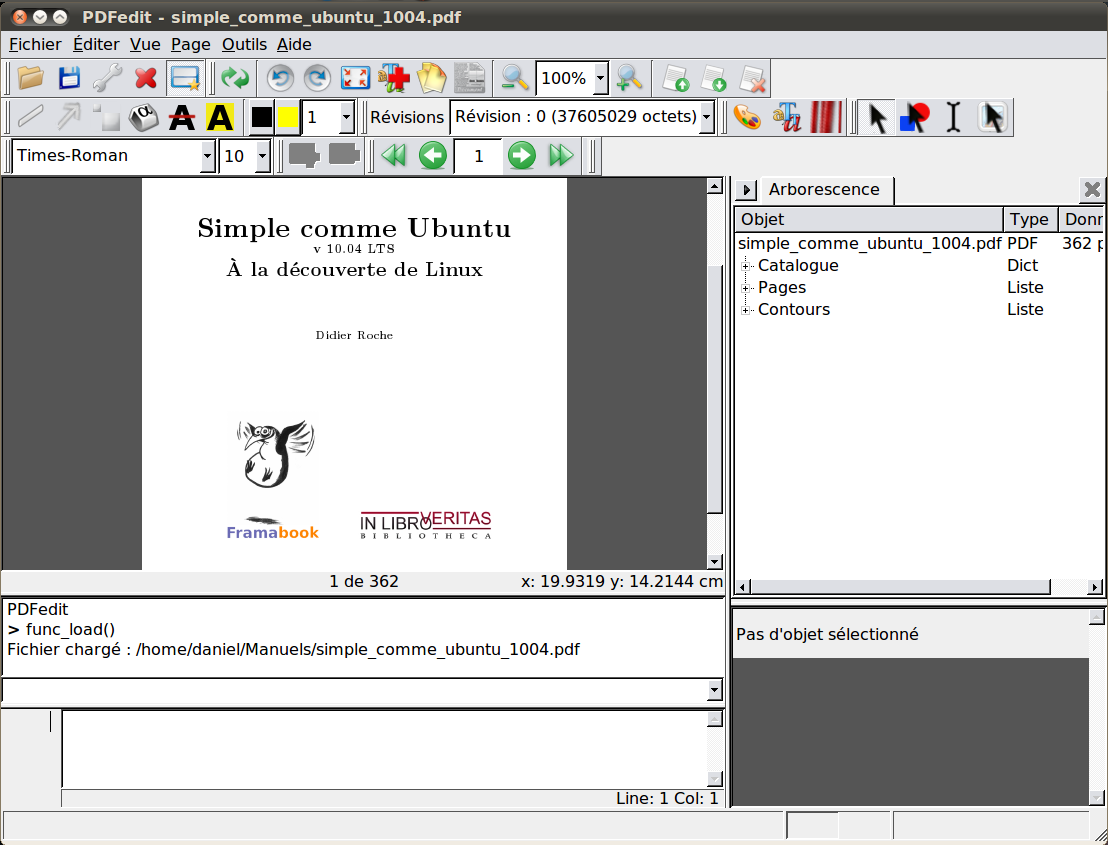
Task: Click the green next page arrow
Action: pos(522,156)
